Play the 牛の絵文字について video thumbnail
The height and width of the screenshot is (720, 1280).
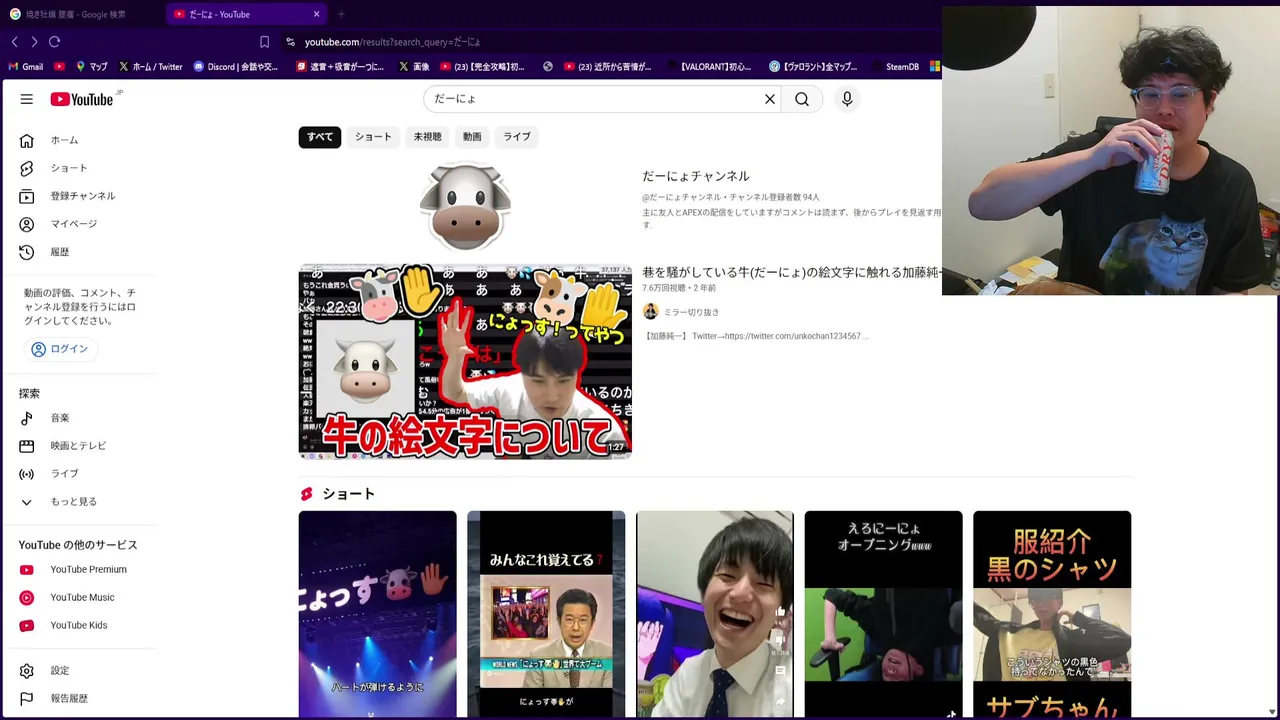point(465,362)
